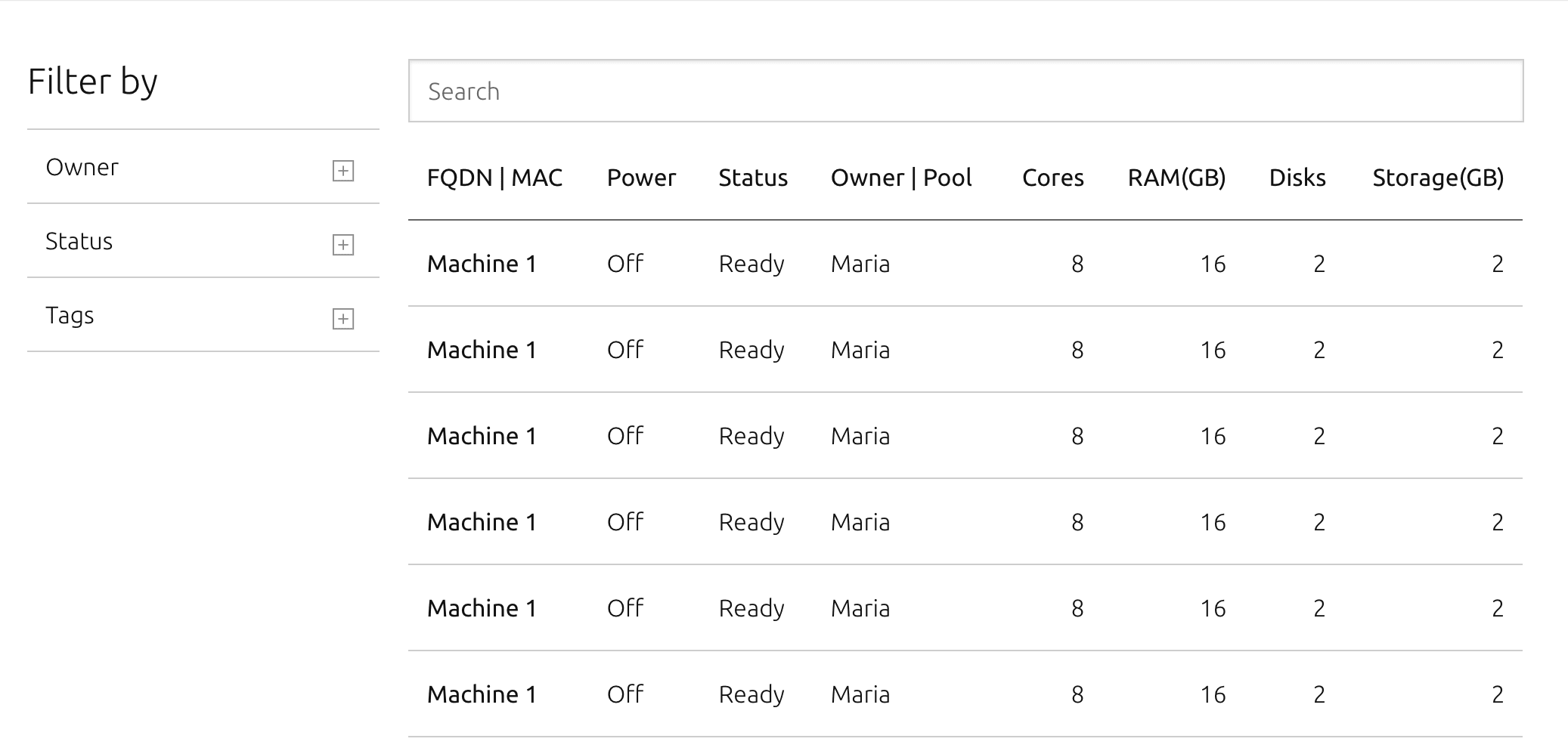Expand the Tags filter plus icon
This screenshot has height=751, width=1568.
pyautogui.click(x=343, y=319)
